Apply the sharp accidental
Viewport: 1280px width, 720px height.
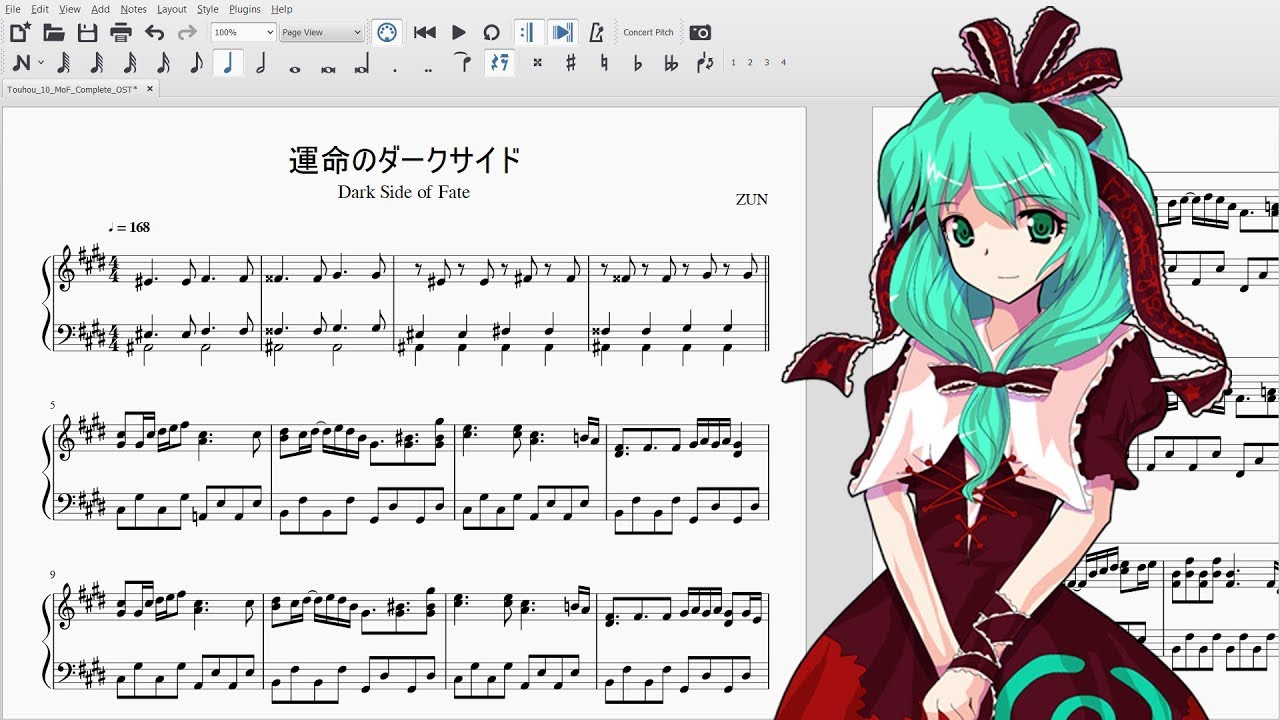[571, 63]
